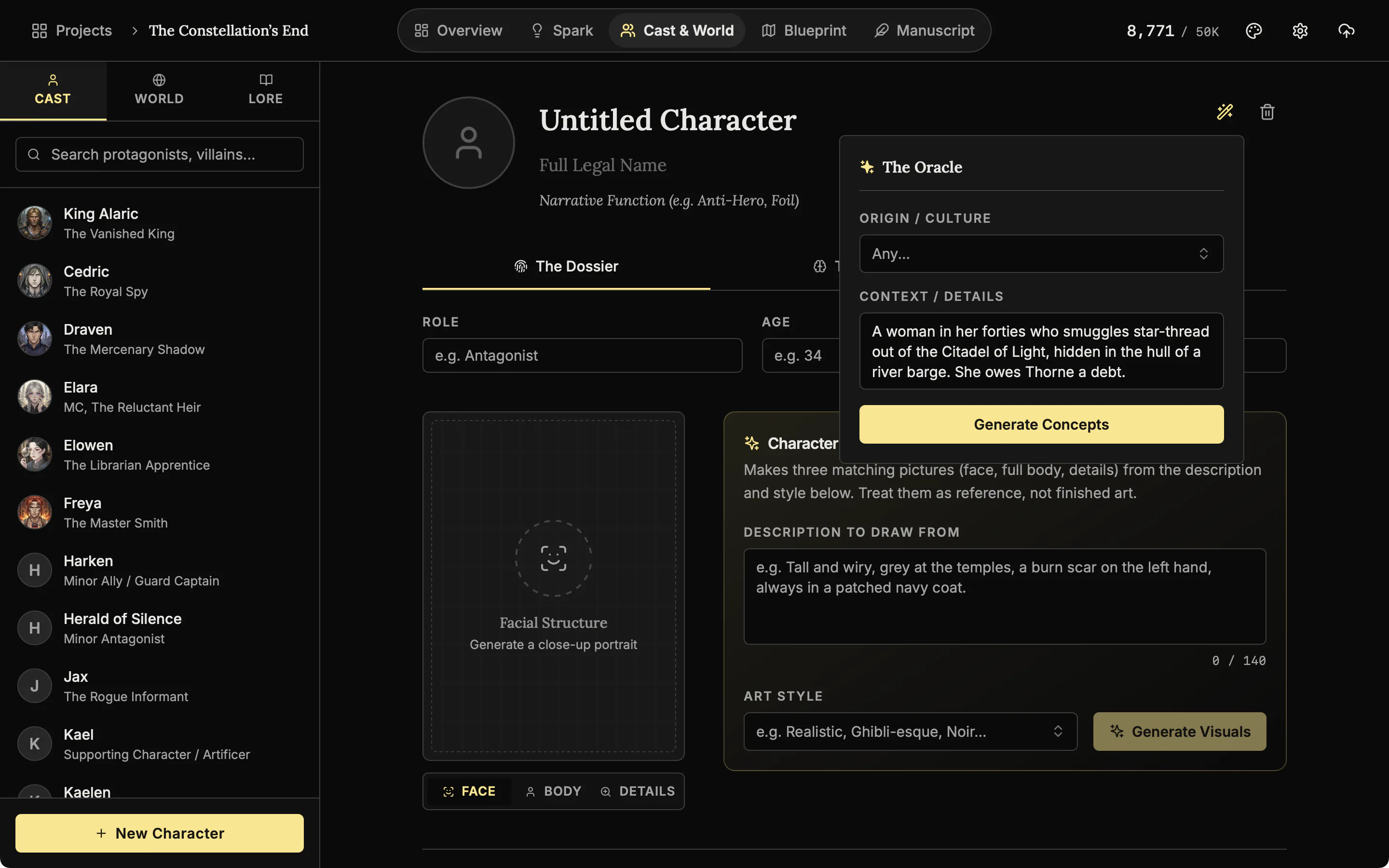
Task: Open the Oracle magic wand icon
Action: [x=1225, y=111]
